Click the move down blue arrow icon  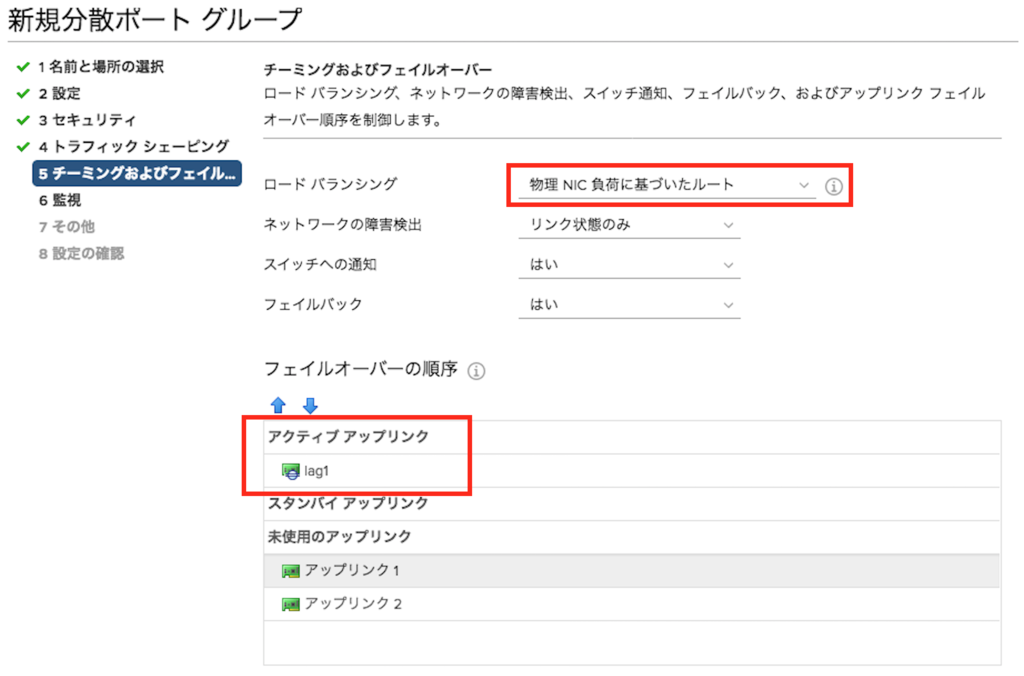[x=310, y=405]
